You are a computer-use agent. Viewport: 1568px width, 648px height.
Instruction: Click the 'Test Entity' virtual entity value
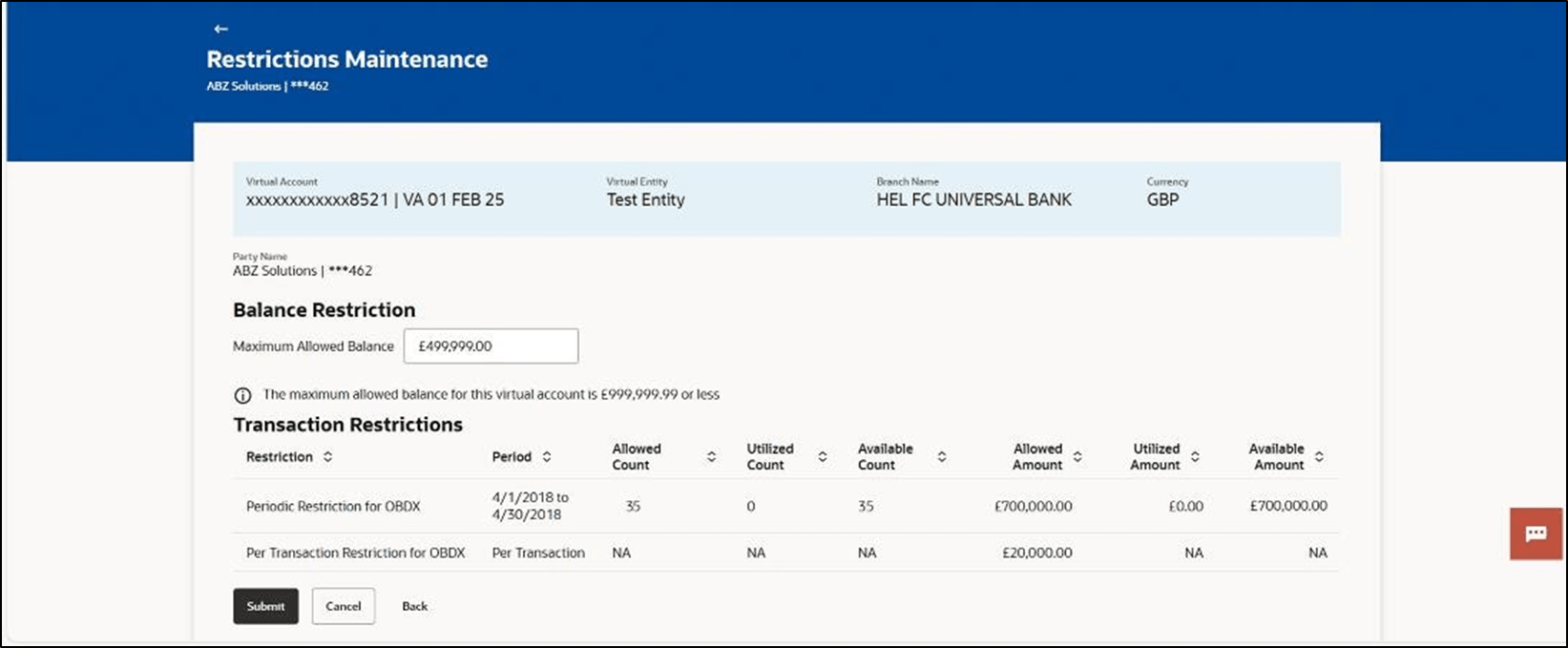[646, 200]
